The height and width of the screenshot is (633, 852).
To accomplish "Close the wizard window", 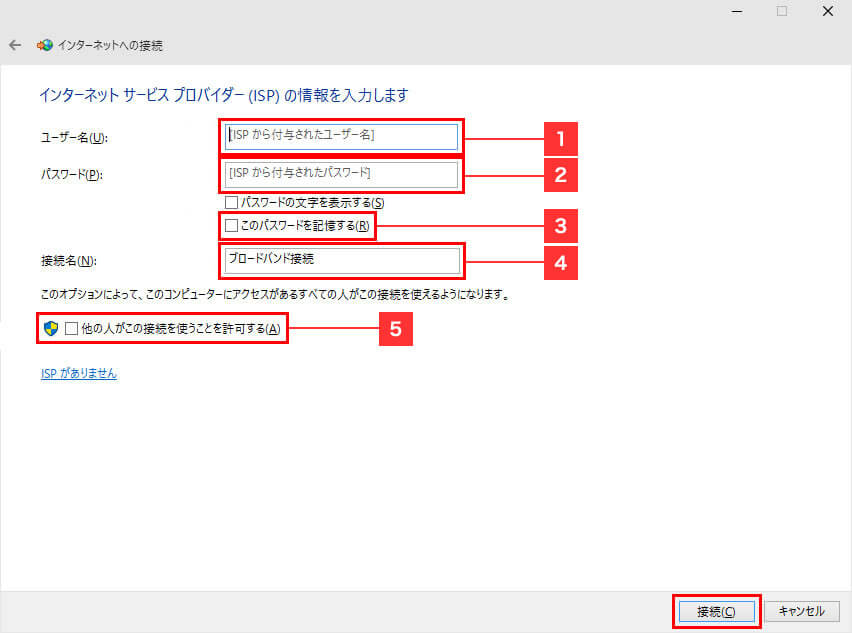I will [x=828, y=11].
